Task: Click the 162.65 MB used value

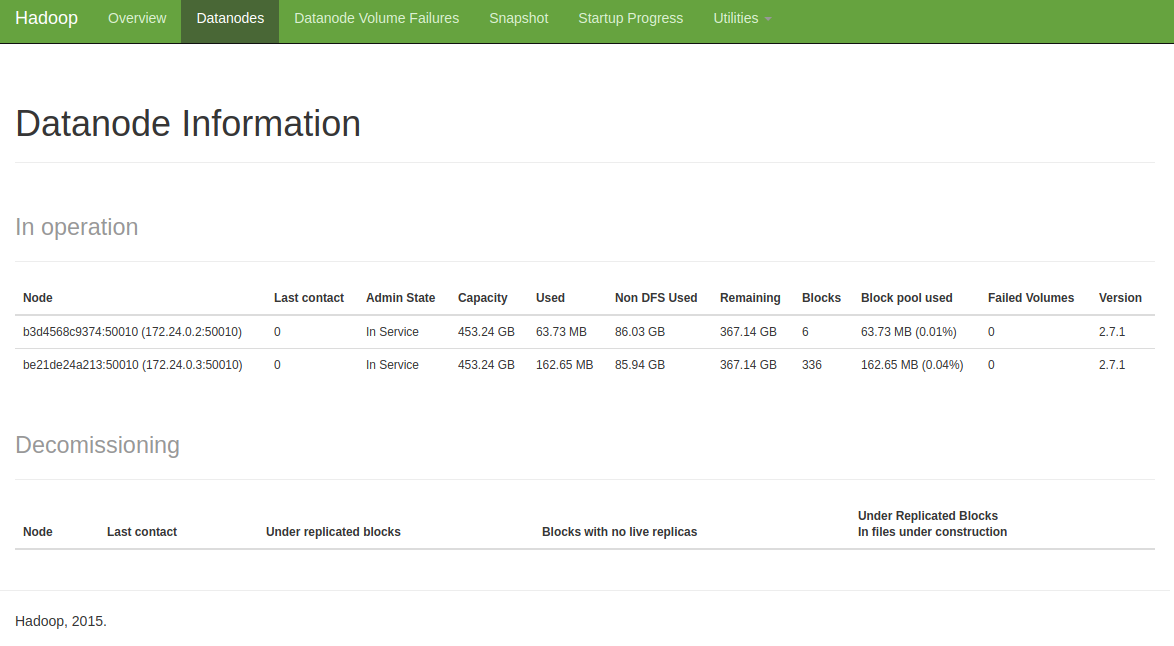Action: coord(565,365)
